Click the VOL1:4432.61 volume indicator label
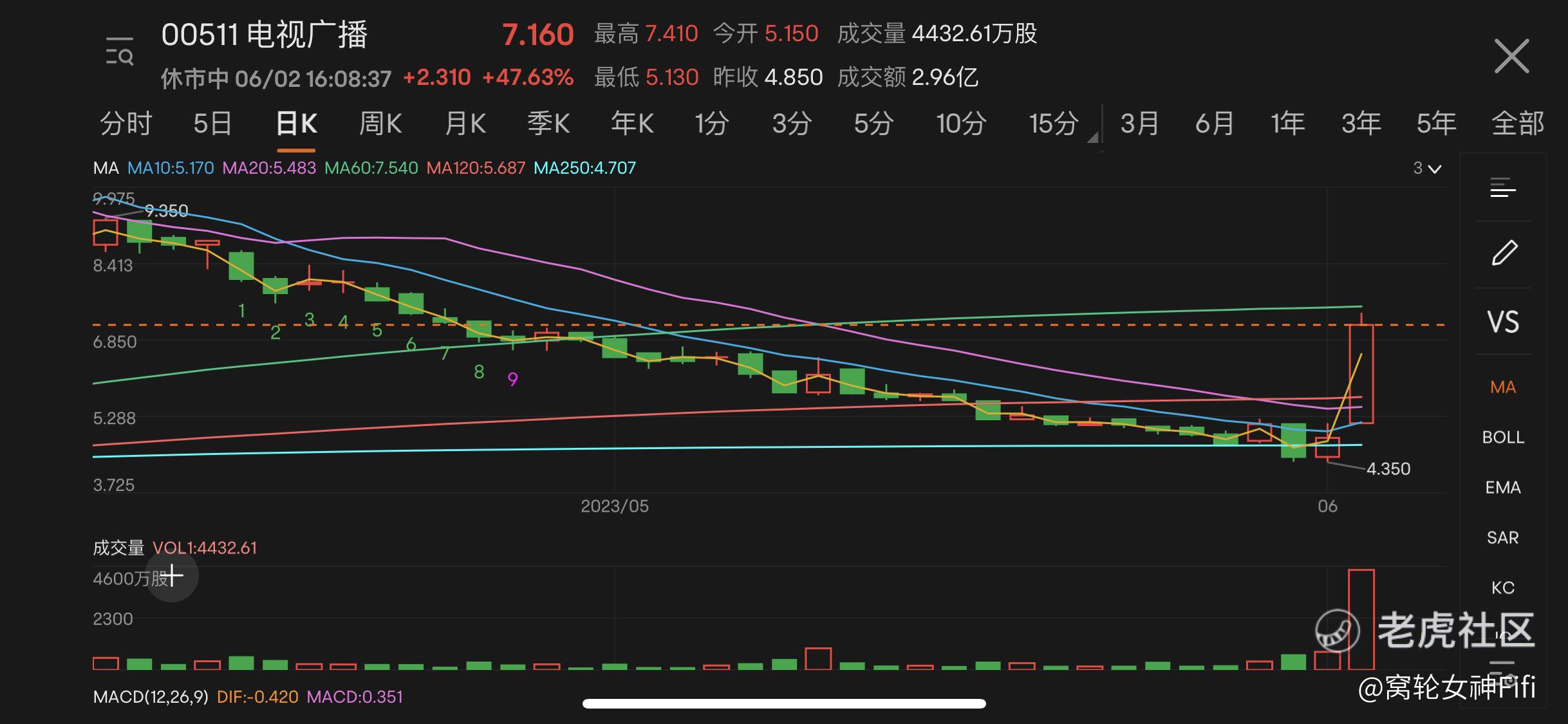The width and height of the screenshot is (1568, 724). point(206,548)
